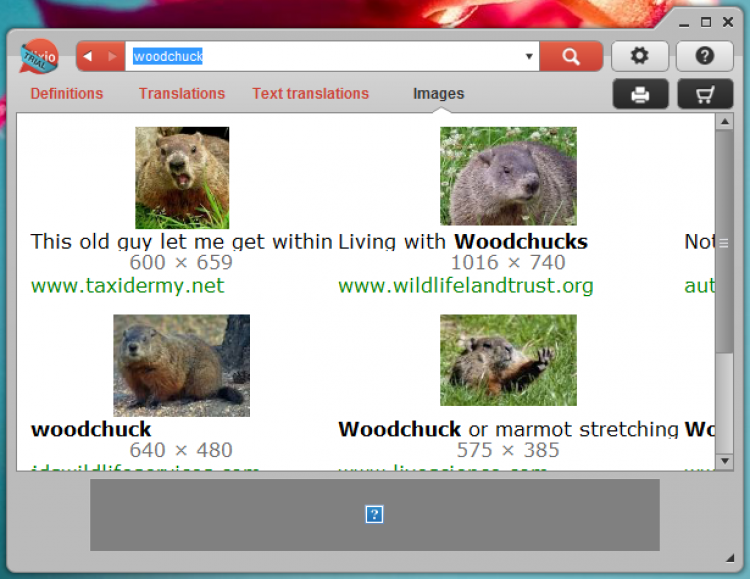Click the scrollbar up arrow

pyautogui.click(x=725, y=122)
